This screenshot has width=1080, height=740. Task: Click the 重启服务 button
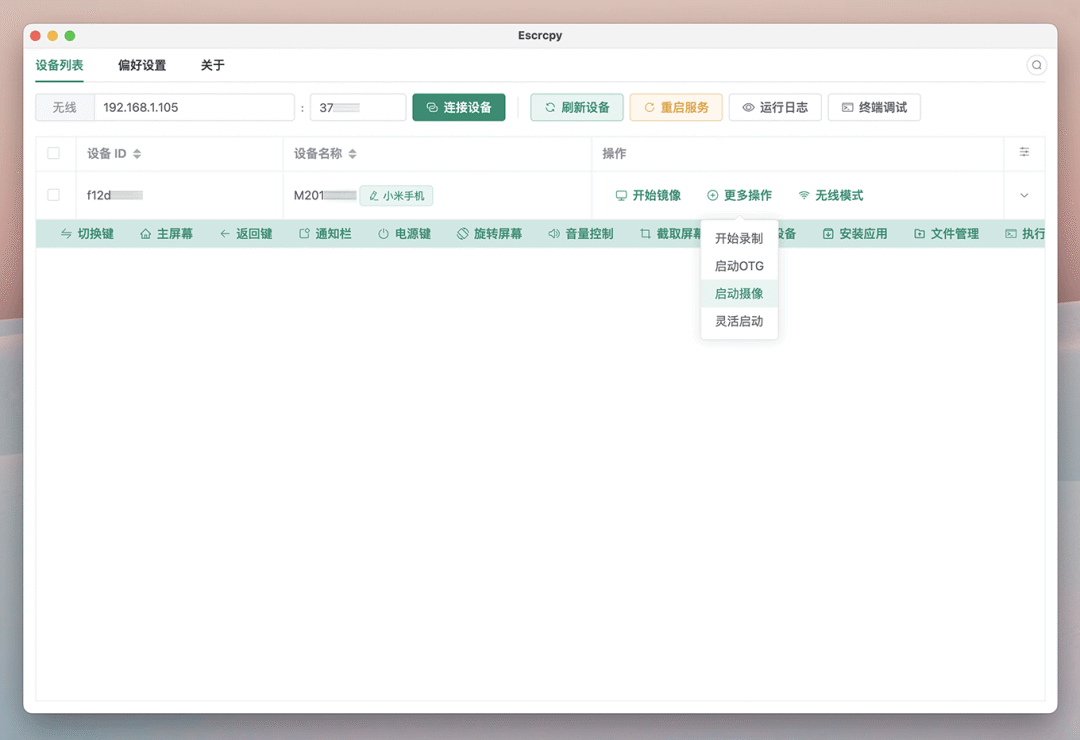676,107
